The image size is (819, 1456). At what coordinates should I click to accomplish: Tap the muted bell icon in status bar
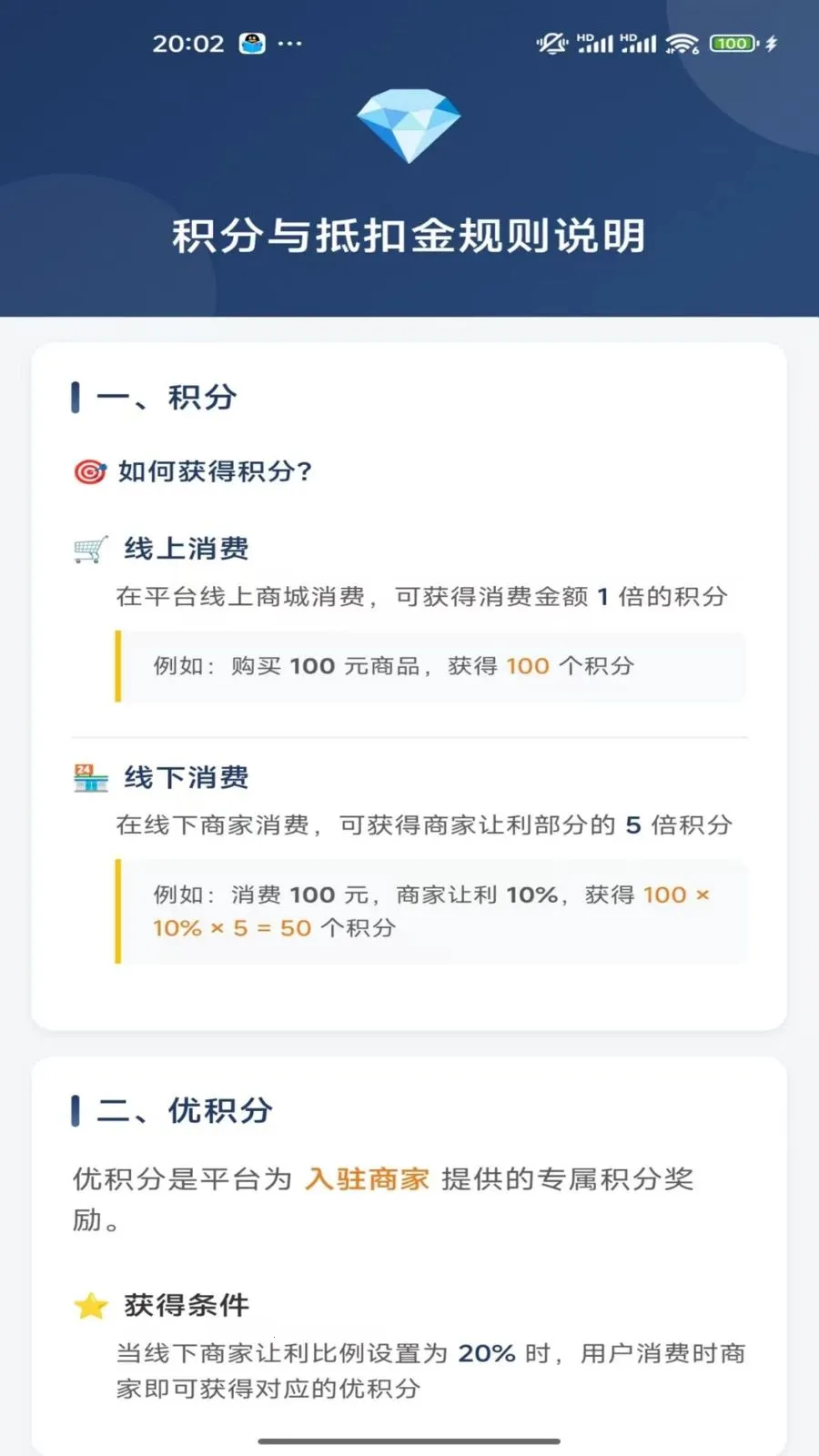551,43
